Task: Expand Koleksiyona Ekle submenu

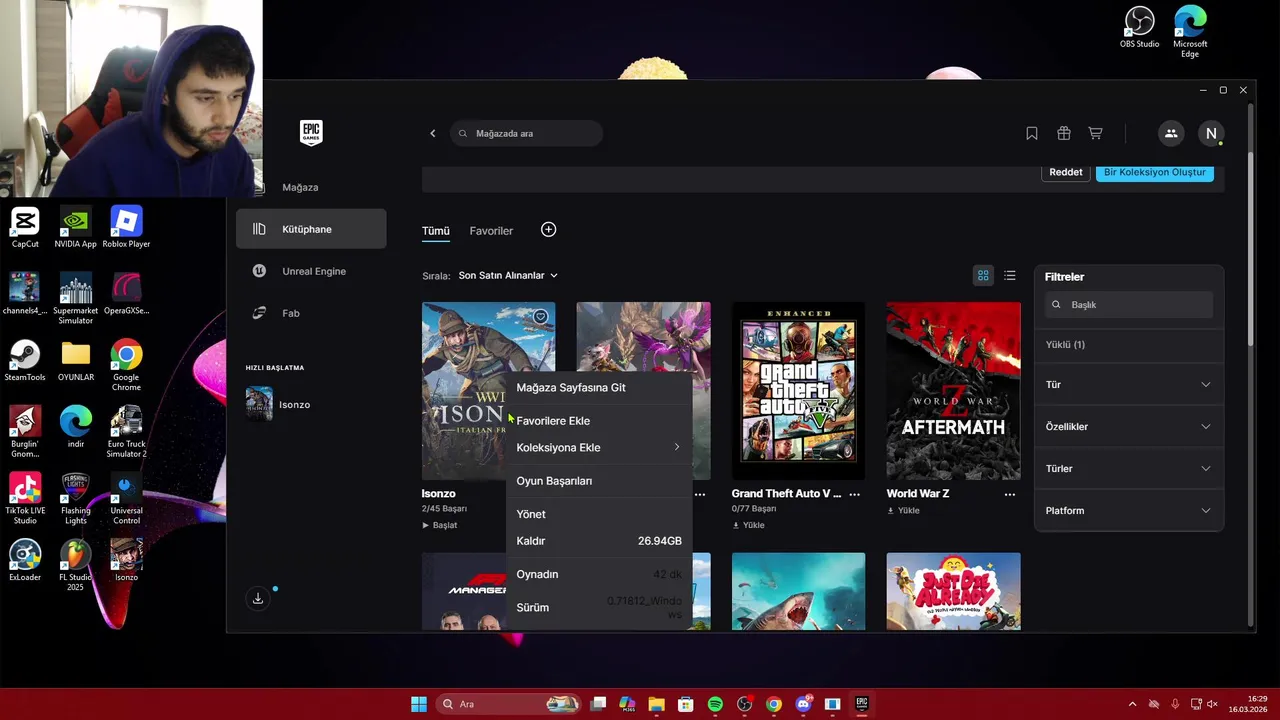Action: click(x=599, y=448)
